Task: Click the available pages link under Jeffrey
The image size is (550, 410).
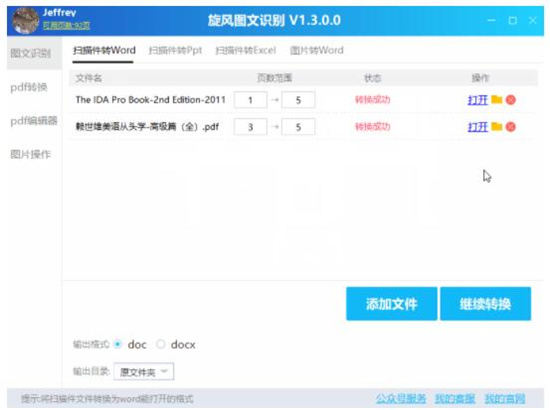Action: click(66, 26)
